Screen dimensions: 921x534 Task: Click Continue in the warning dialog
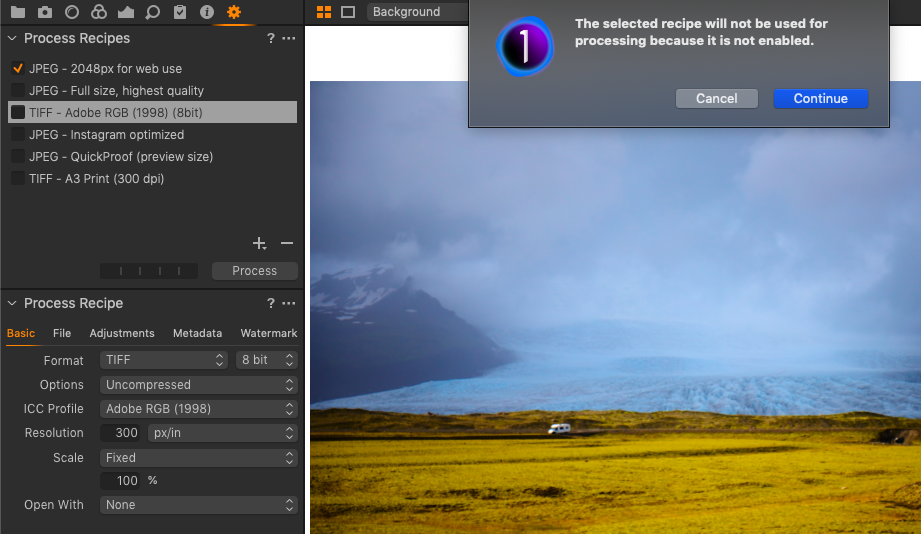821,99
